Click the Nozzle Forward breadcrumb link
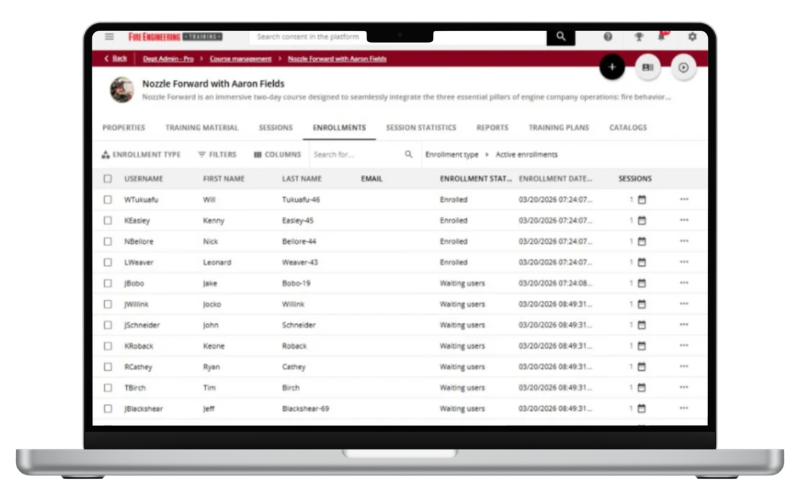The image size is (800, 500). 337,59
